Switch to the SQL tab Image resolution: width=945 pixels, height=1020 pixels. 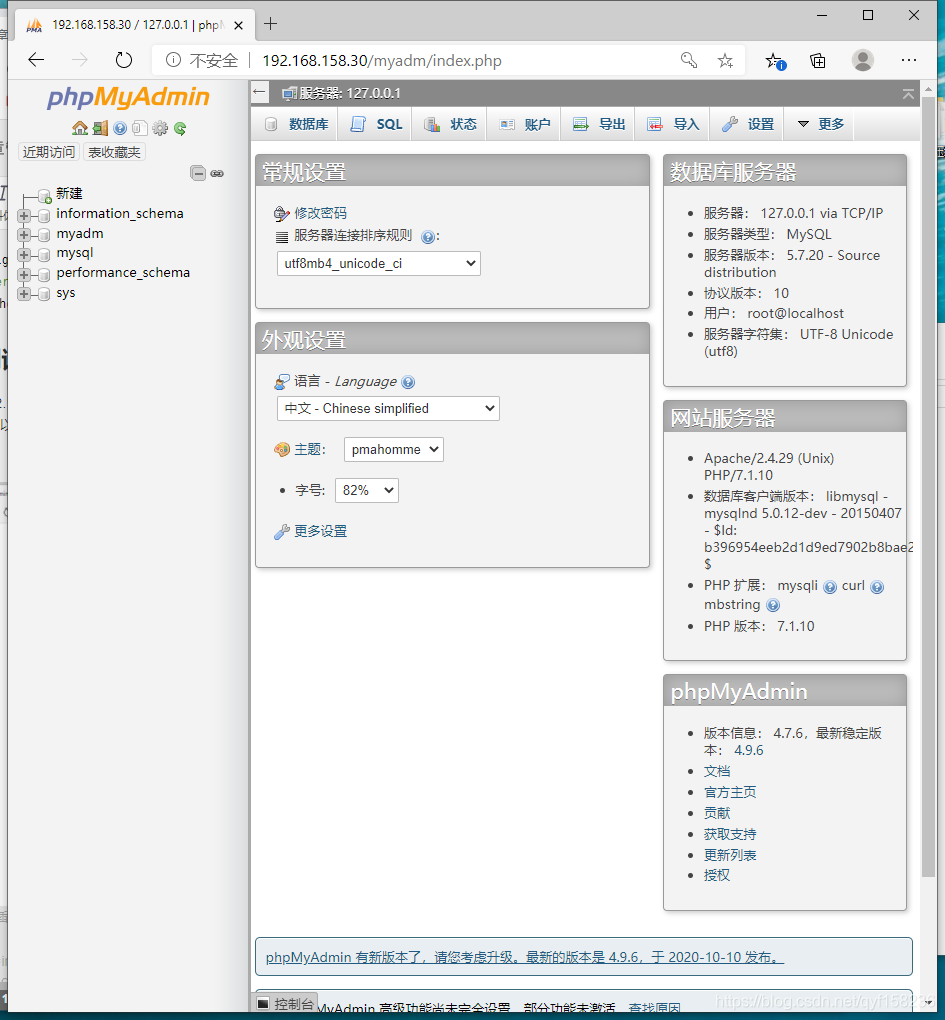[x=377, y=124]
